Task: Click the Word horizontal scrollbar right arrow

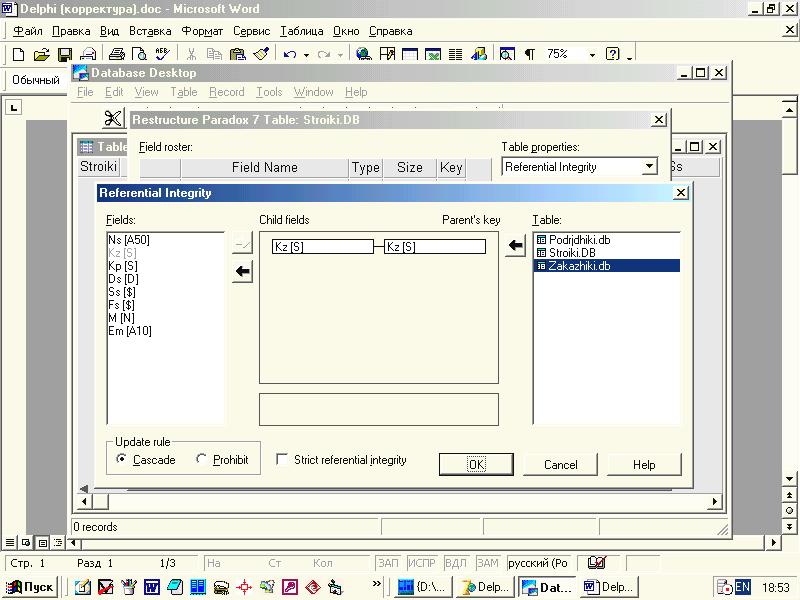Action: [x=773, y=542]
